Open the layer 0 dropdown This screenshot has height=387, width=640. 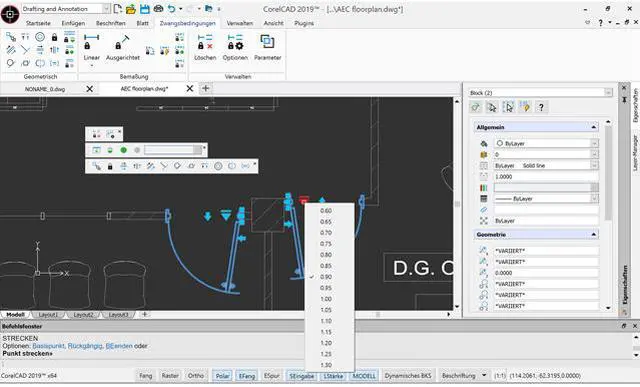[x=594, y=154]
